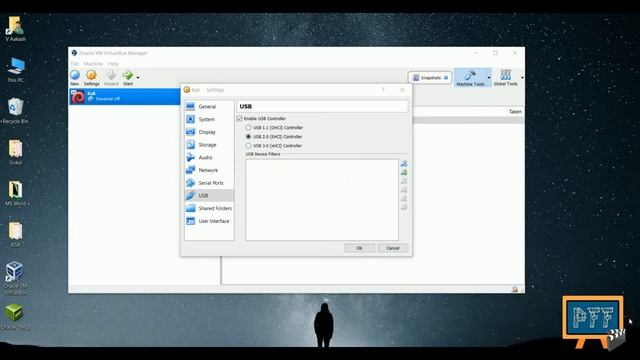Open the User Interface settings category
Viewport: 640px width, 360px height.
(209, 221)
